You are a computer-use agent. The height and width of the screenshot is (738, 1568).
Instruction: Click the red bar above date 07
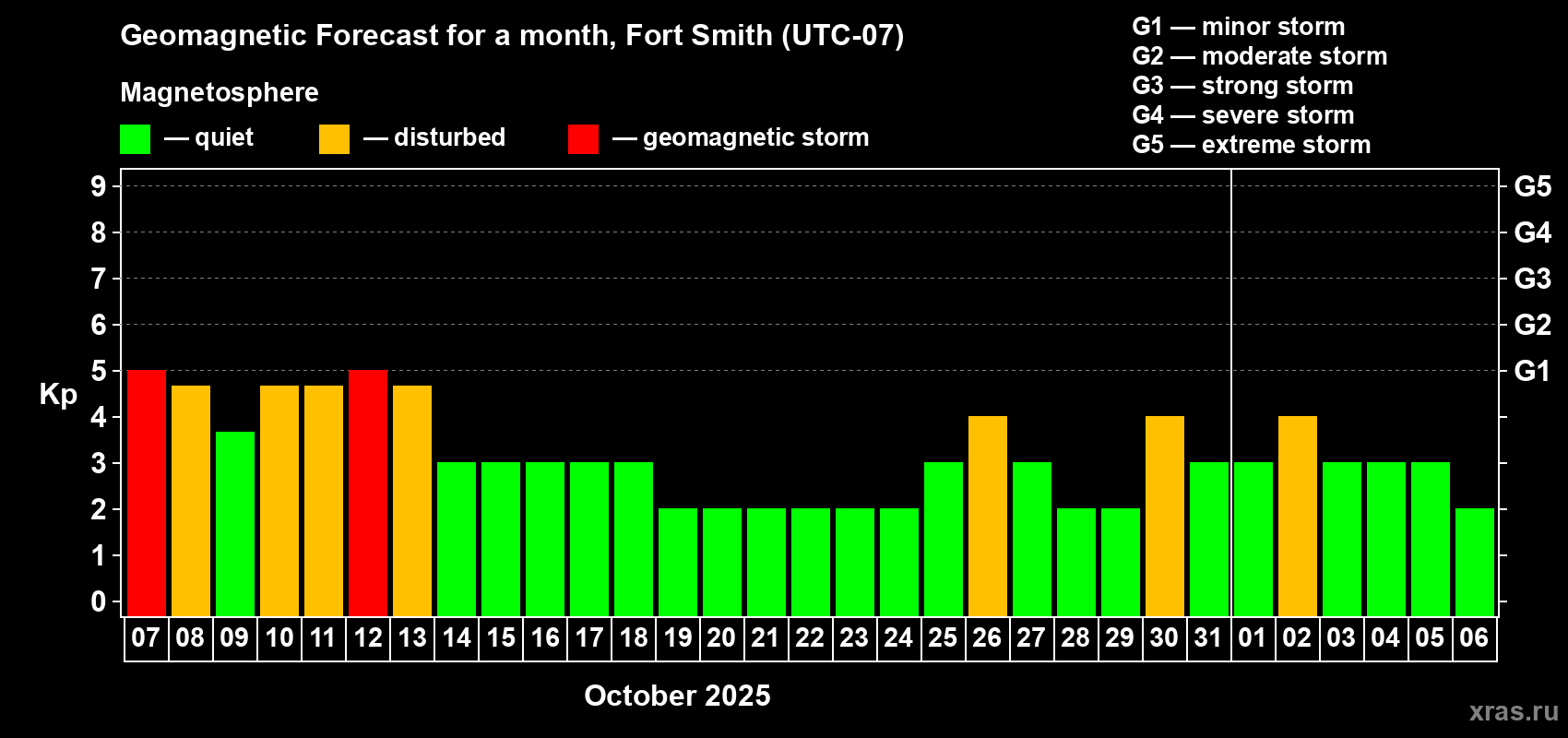pyautogui.click(x=147, y=494)
